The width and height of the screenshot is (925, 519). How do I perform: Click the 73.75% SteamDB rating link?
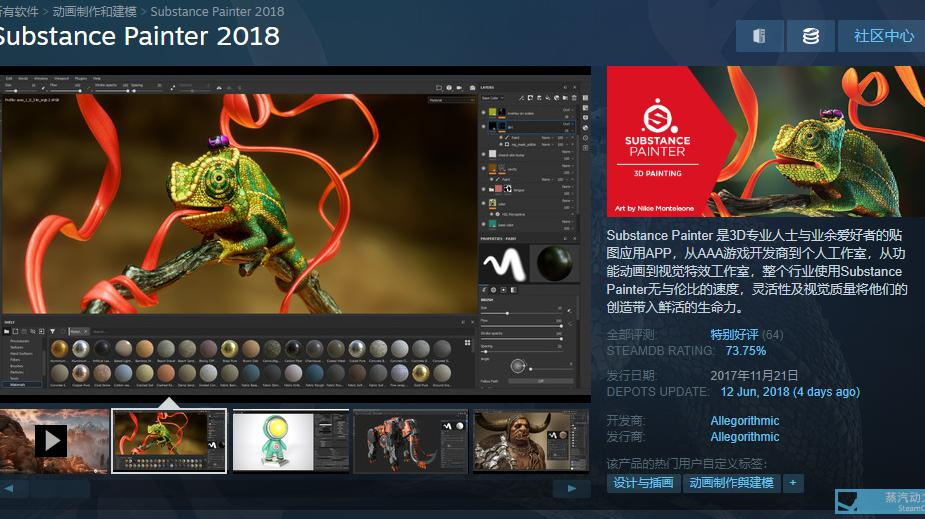pyautogui.click(x=746, y=351)
